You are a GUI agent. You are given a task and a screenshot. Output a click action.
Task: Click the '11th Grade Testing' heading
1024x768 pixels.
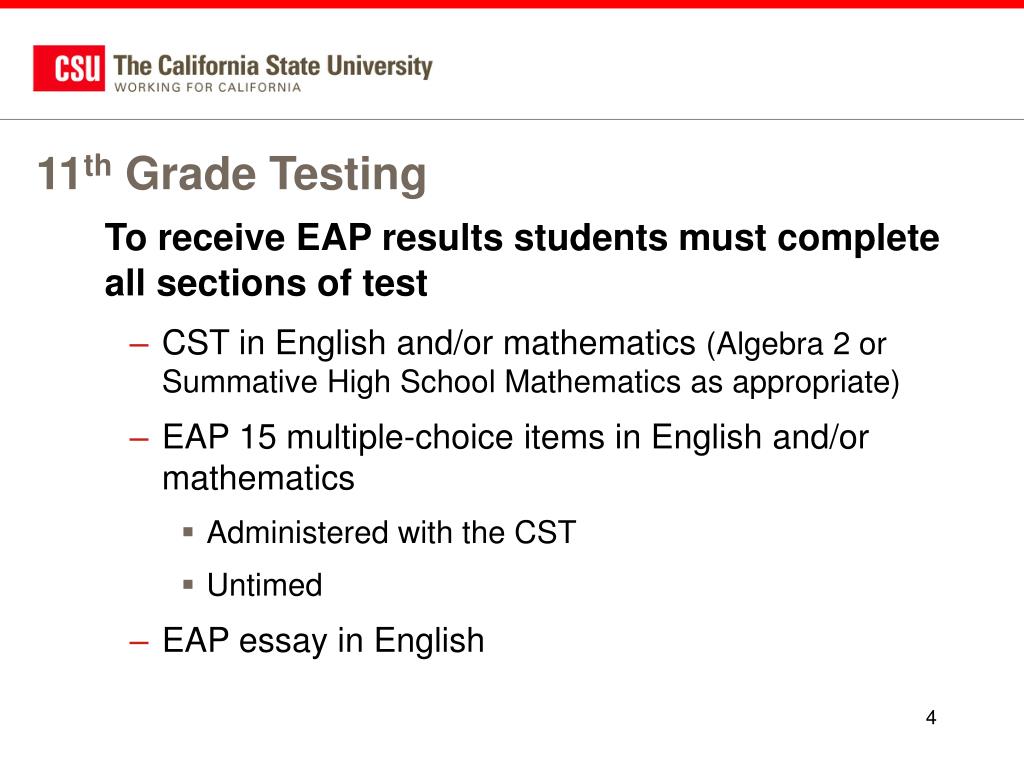[x=232, y=174]
